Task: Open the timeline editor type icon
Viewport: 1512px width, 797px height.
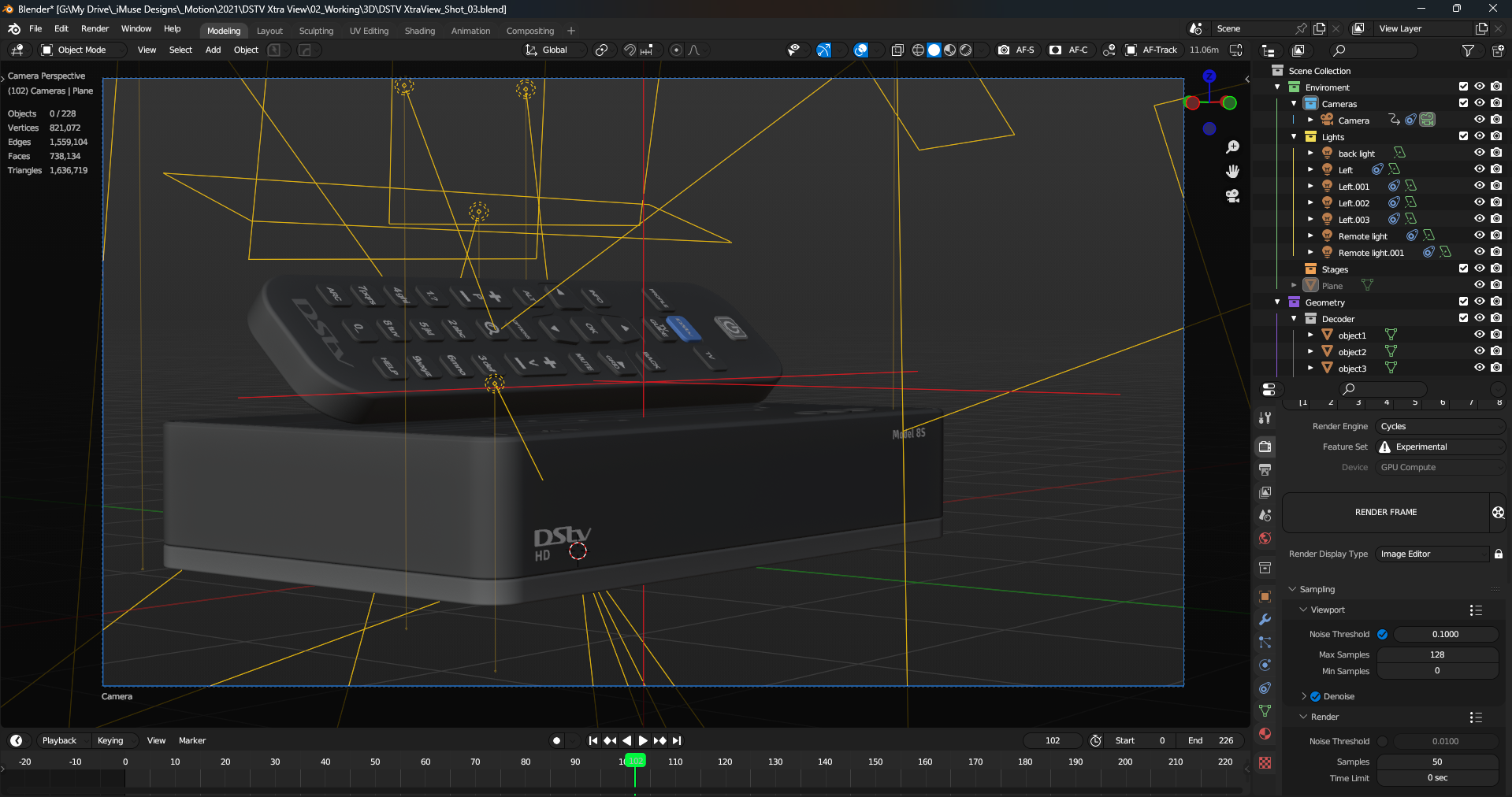Action: click(x=16, y=740)
